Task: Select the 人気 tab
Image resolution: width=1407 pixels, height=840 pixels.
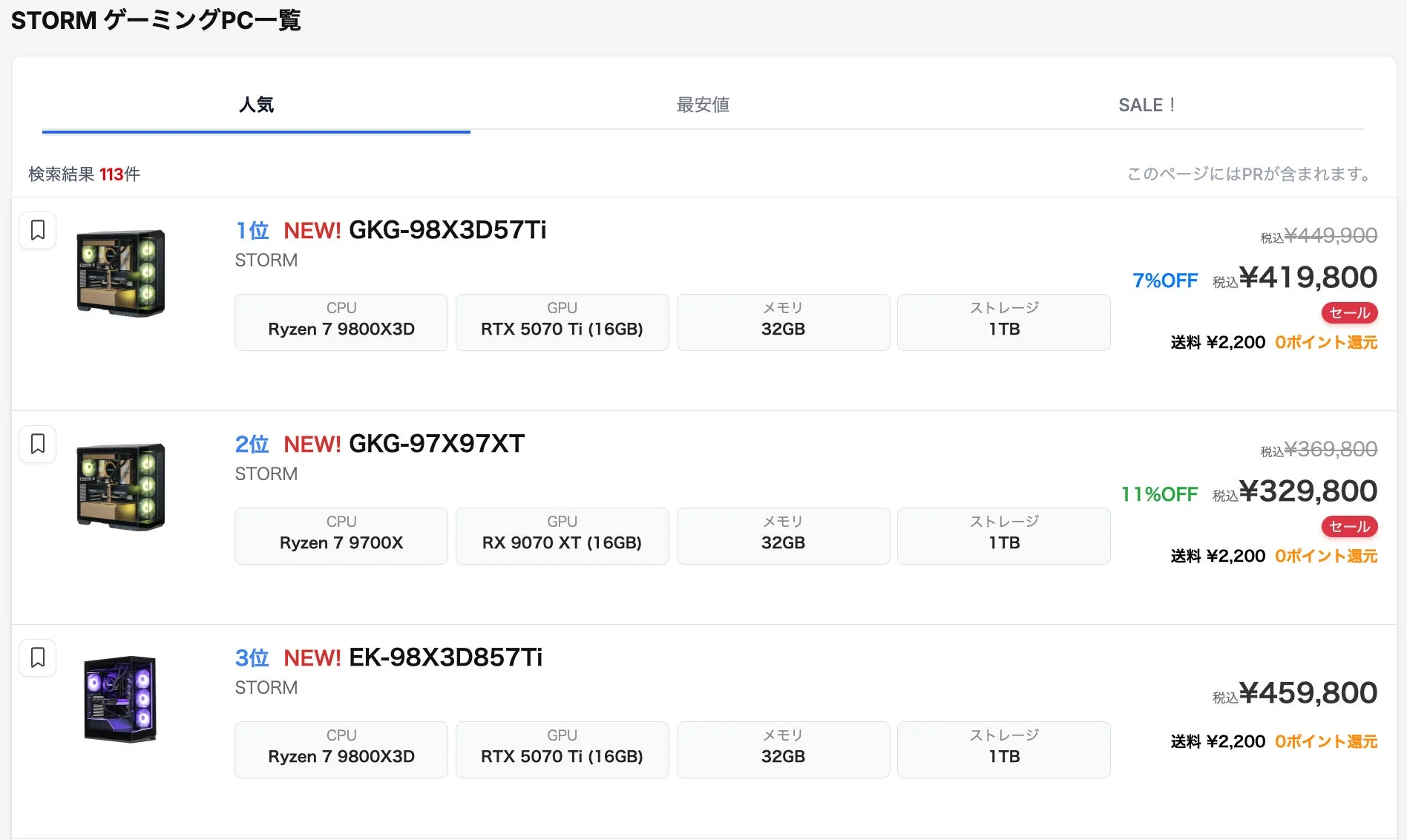Action: (255, 105)
